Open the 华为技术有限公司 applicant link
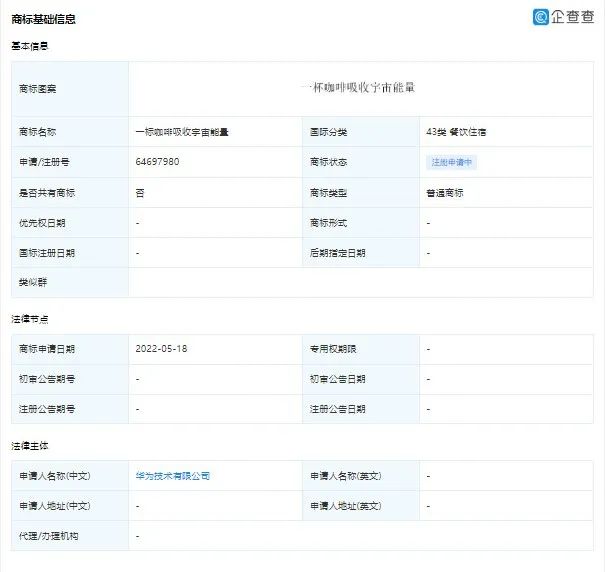This screenshot has width=605, height=572. (x=173, y=476)
